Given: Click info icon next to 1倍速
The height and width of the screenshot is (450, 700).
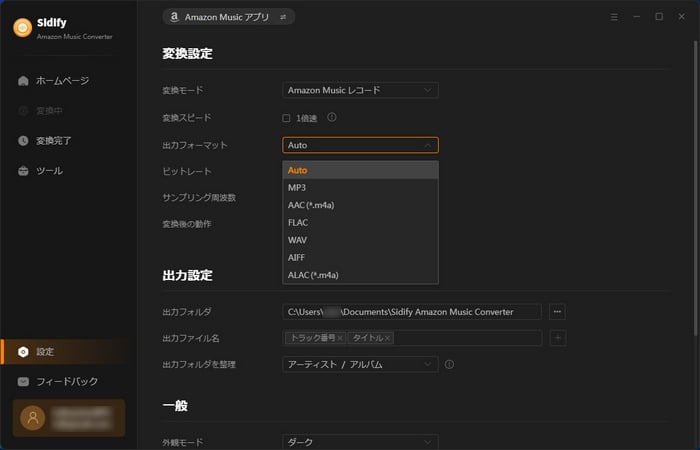Looking at the screenshot, I should [x=332, y=117].
